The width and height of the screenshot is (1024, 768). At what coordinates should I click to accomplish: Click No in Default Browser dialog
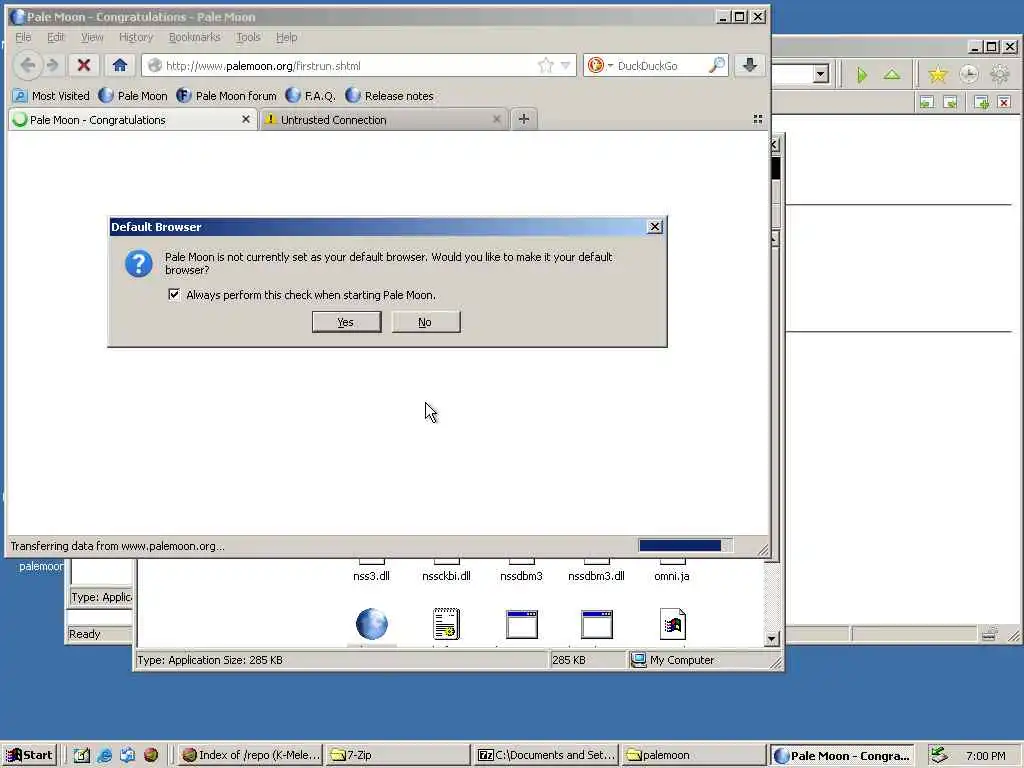pyautogui.click(x=426, y=322)
